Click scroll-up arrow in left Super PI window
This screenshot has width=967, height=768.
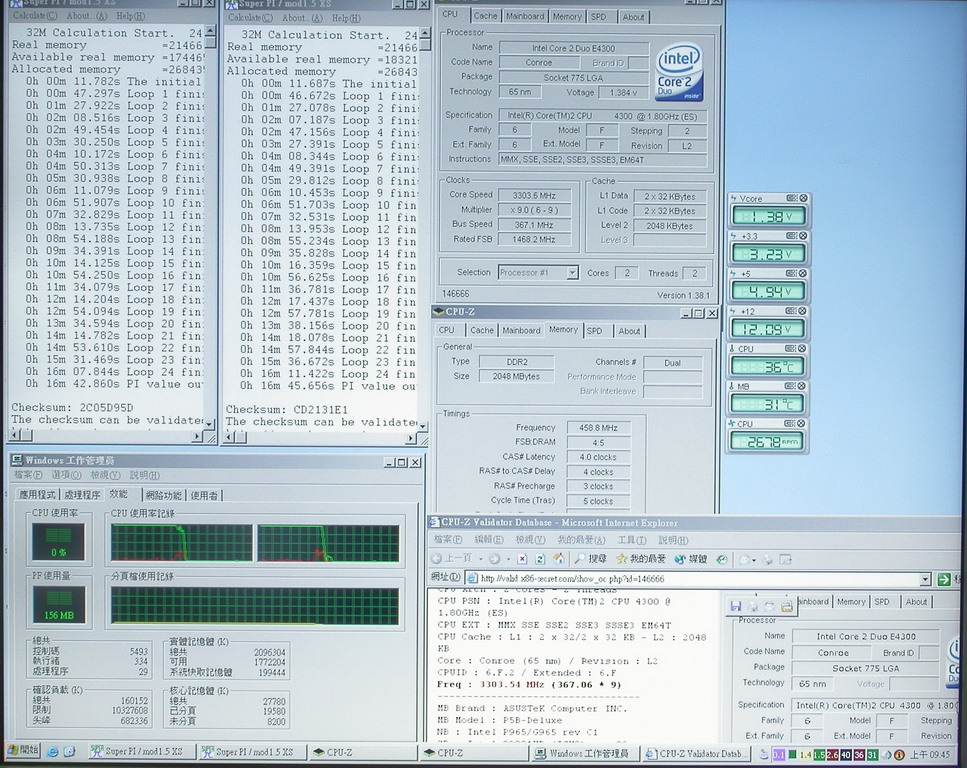(210, 30)
